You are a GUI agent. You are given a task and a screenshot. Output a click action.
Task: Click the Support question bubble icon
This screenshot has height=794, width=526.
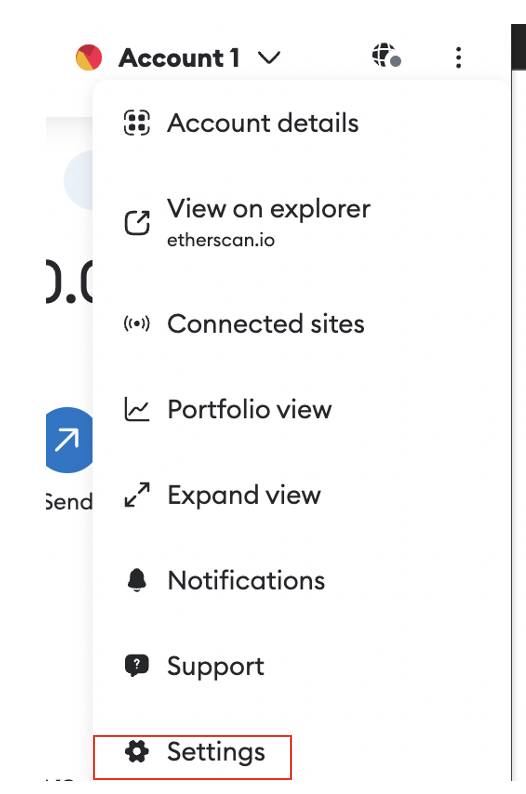(x=137, y=665)
